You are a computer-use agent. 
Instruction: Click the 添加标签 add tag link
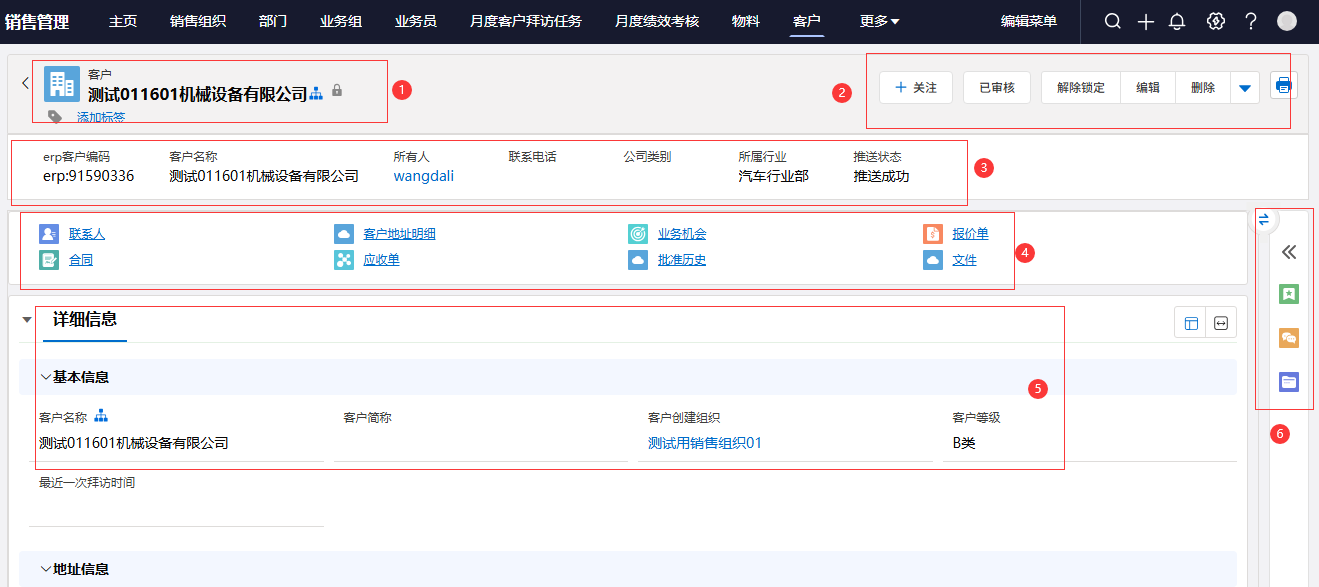pos(100,118)
